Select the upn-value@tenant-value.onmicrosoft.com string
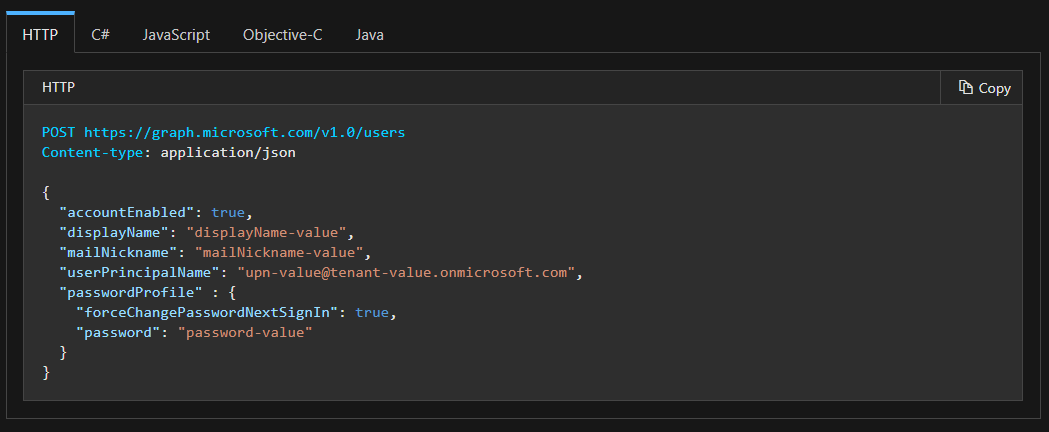This screenshot has height=432, width=1049. pyautogui.click(x=406, y=273)
